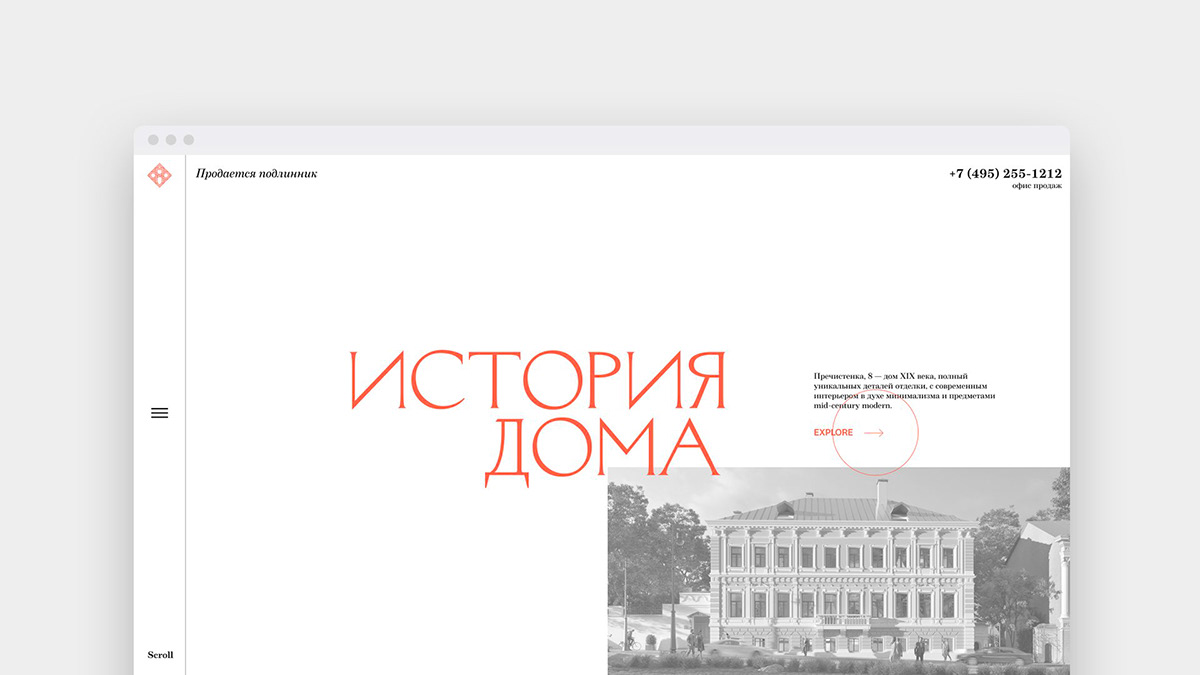Select the 'mid-century modern' phrase
Viewport: 1200px width, 675px height.
click(x=852, y=406)
